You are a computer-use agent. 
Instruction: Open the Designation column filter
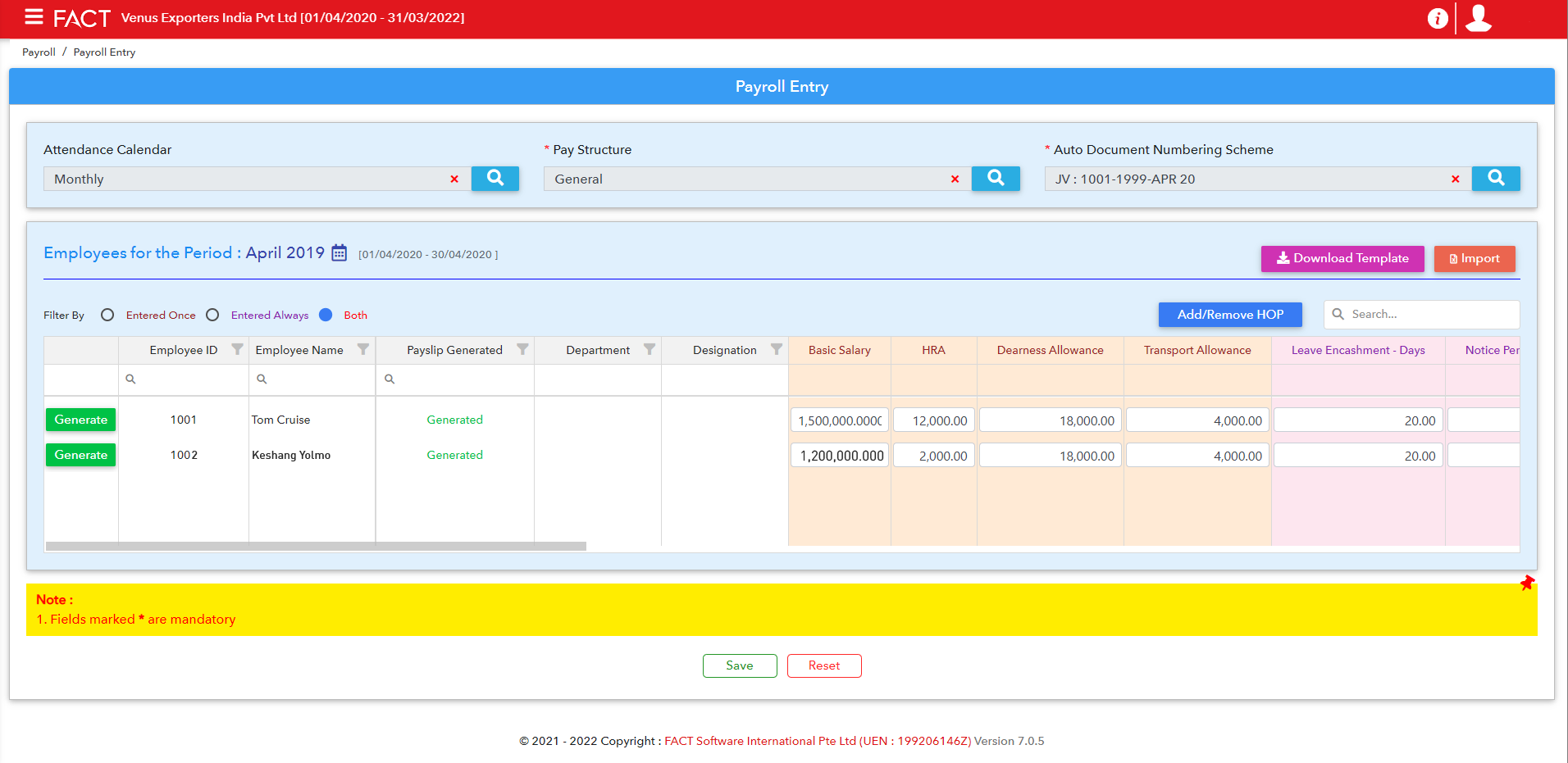click(777, 349)
